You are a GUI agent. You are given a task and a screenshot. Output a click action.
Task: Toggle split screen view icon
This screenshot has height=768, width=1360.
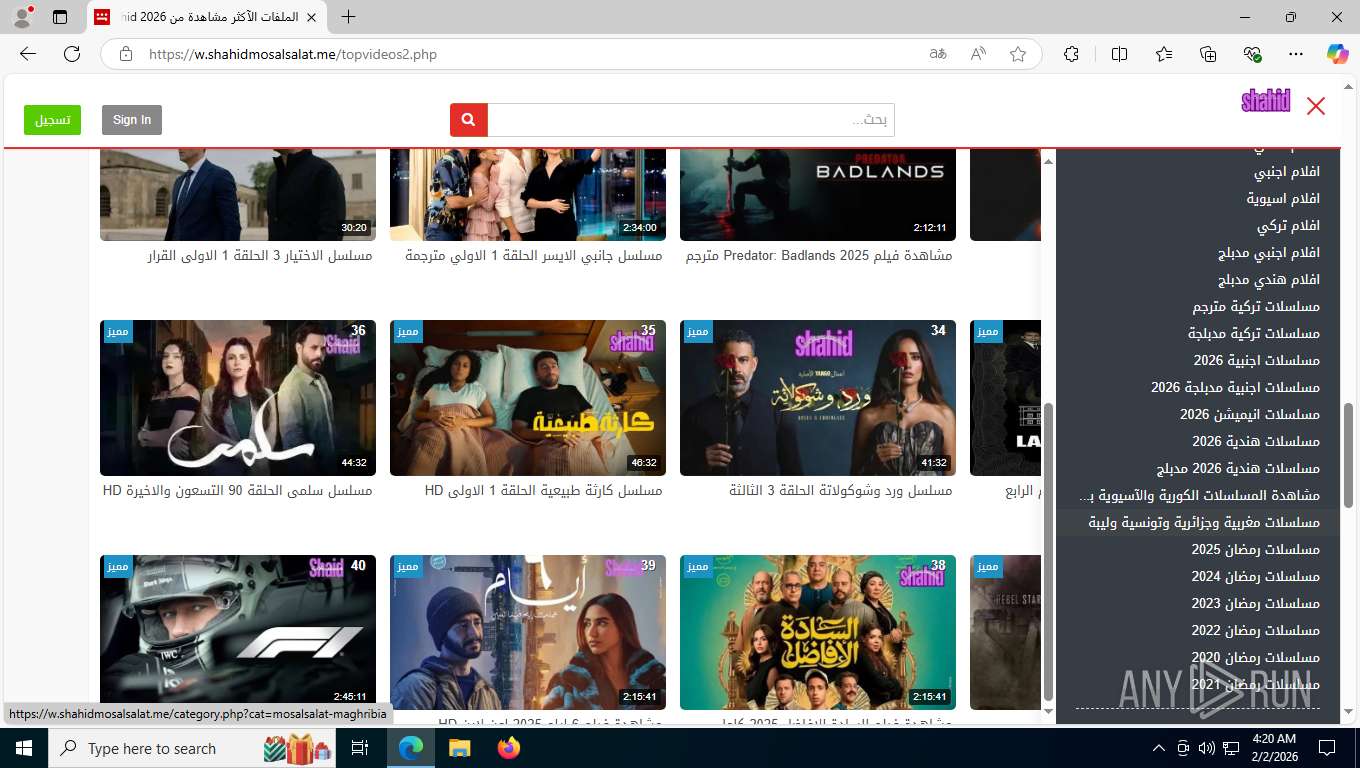click(x=1120, y=54)
